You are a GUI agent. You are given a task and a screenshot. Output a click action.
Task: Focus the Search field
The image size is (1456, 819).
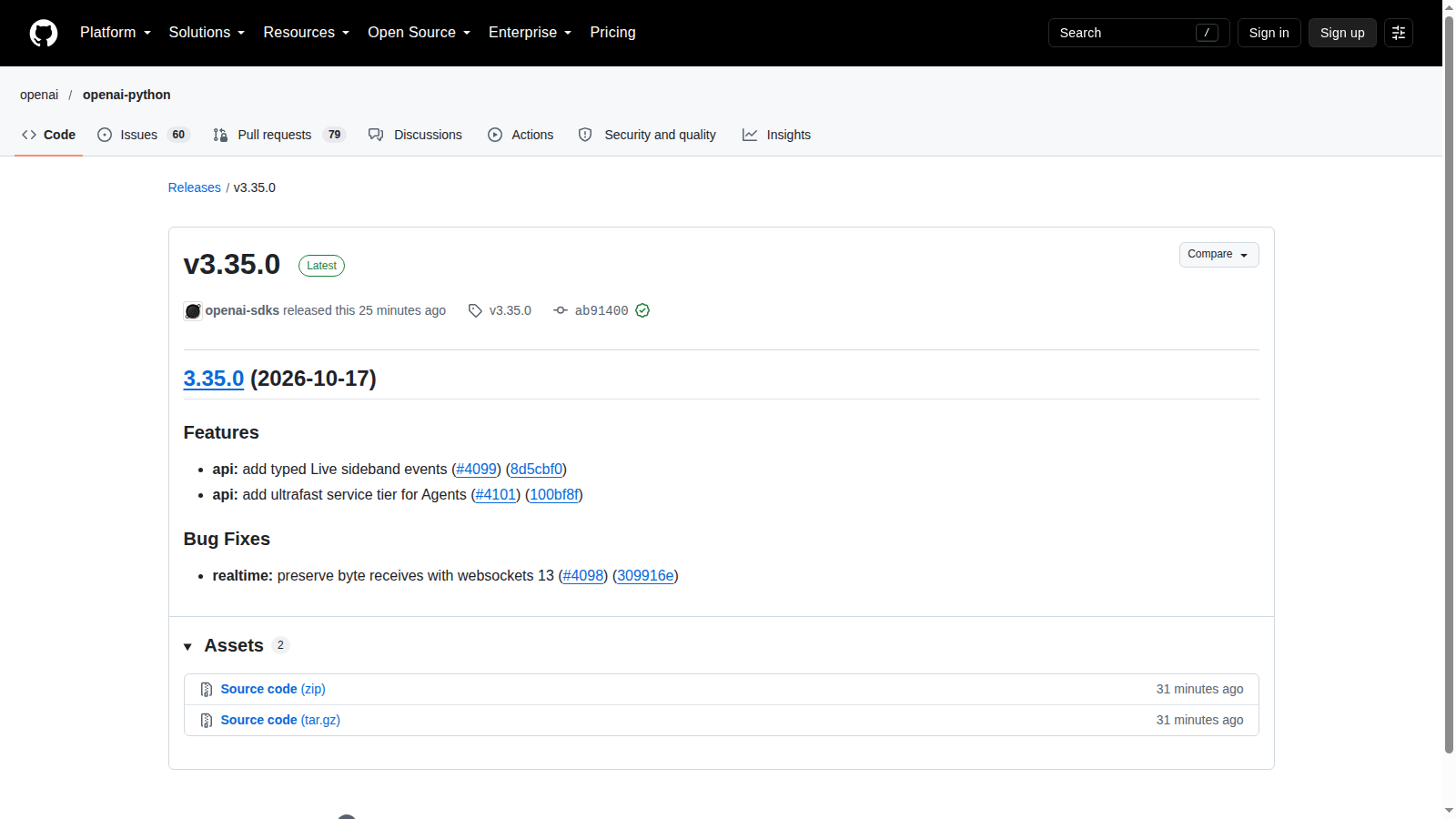click(1138, 33)
